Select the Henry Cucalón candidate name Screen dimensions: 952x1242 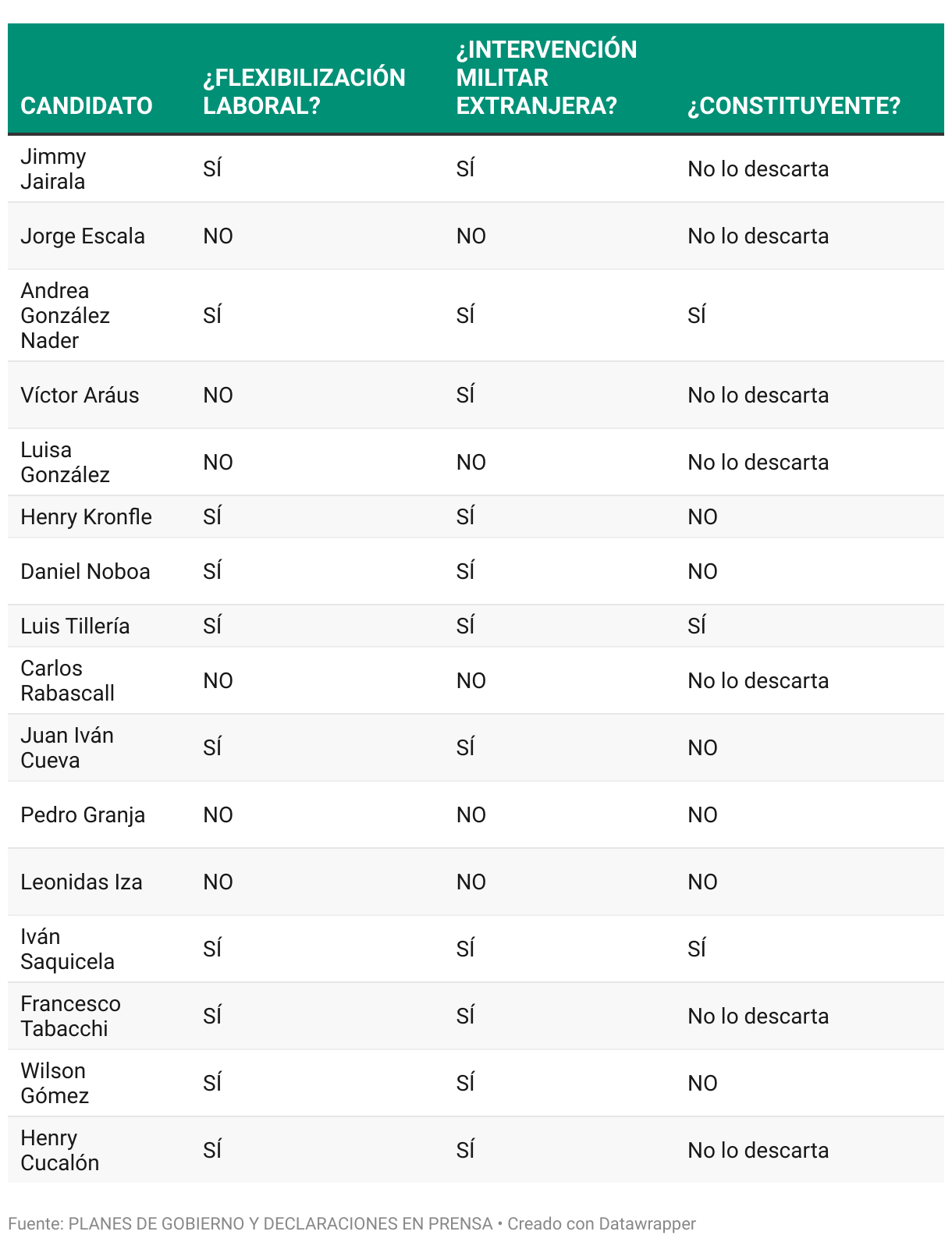tap(59, 1150)
